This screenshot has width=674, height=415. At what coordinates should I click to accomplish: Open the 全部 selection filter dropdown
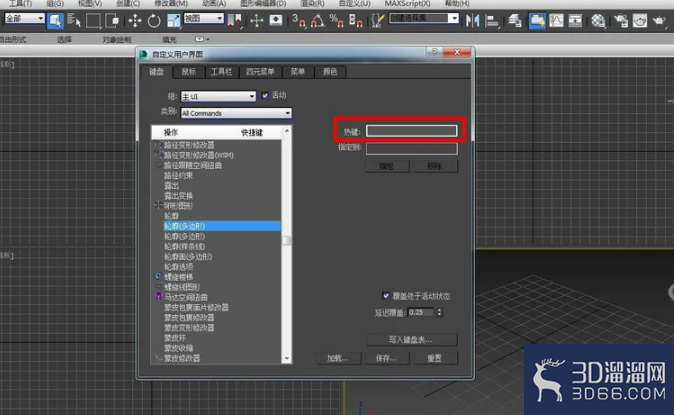(x=25, y=18)
